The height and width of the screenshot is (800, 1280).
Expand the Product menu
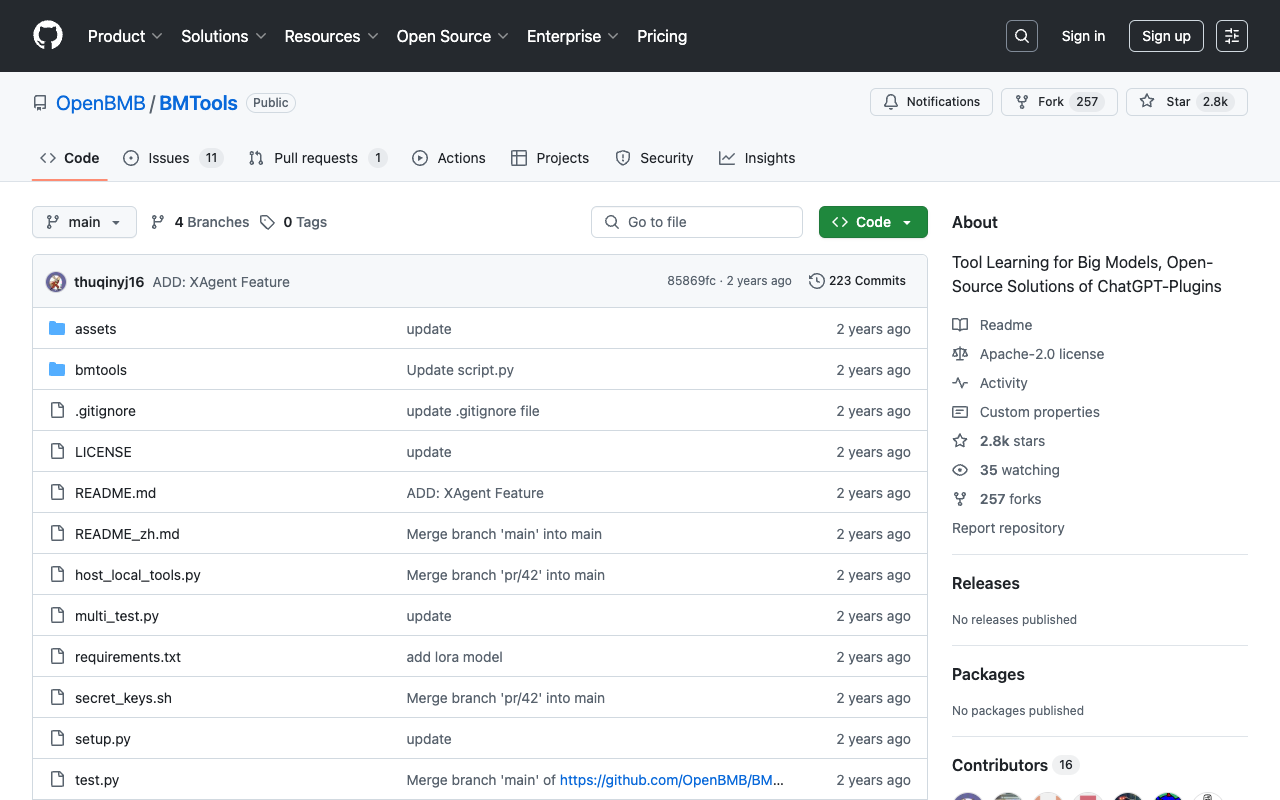pyautogui.click(x=125, y=36)
